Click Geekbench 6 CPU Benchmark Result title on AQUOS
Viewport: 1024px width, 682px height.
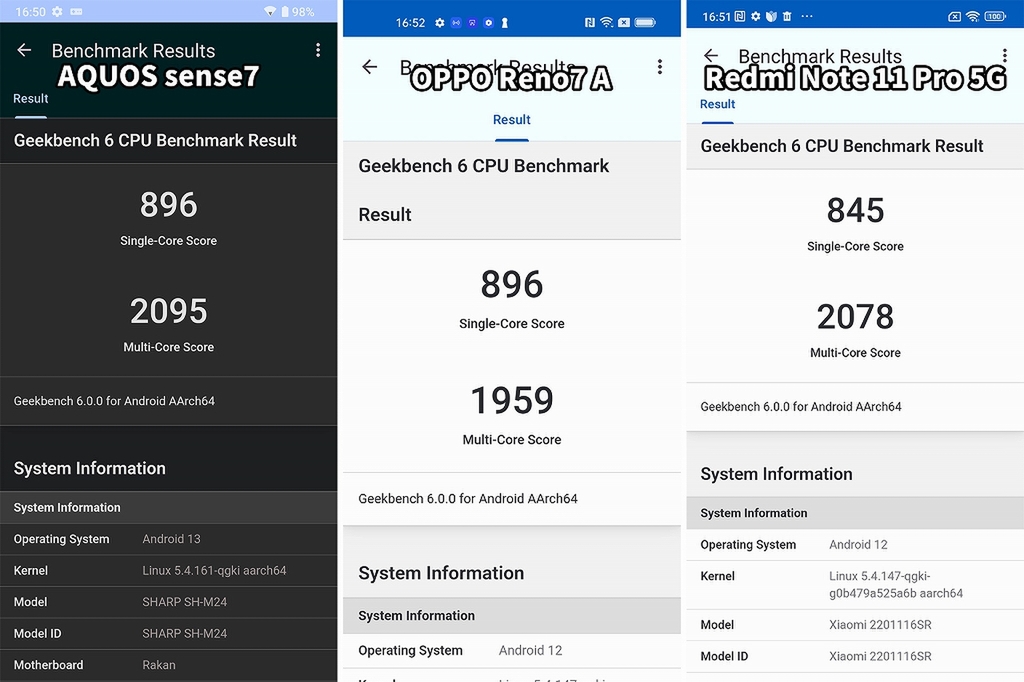[155, 140]
